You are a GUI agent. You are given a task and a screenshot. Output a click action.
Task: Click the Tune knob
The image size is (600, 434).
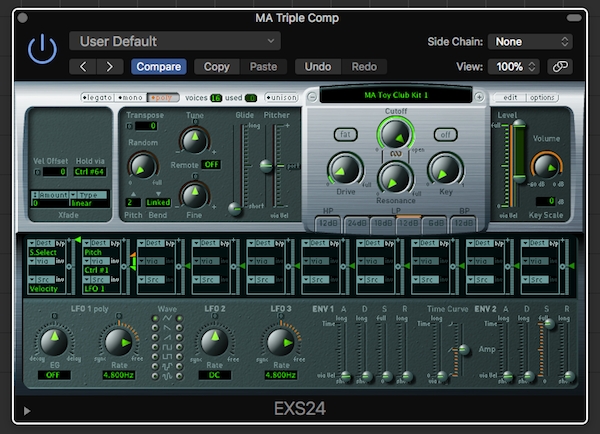tap(195, 140)
